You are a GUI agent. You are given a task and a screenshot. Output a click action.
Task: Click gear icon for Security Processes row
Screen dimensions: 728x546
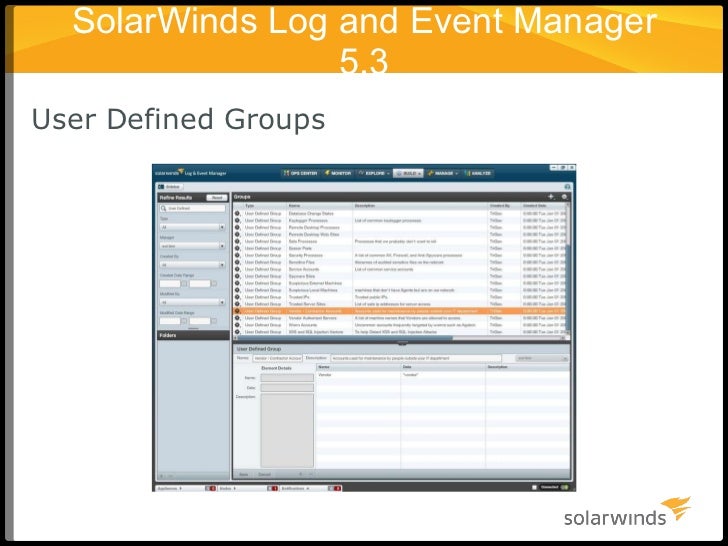click(x=237, y=255)
